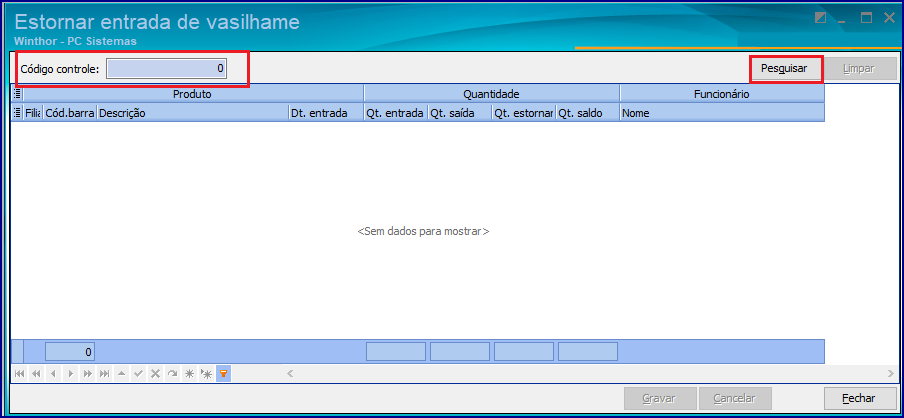Sort by Qt. entrada column header
904x418 pixels.
[396, 113]
